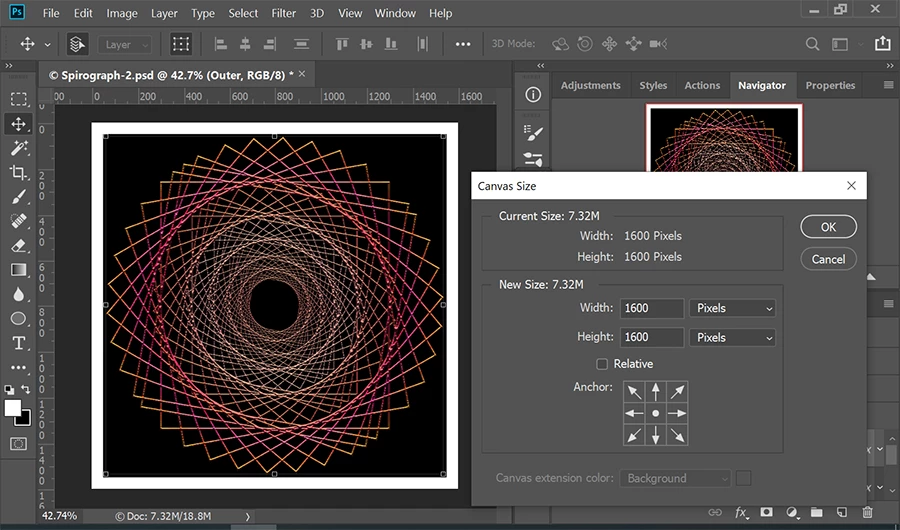Click the share export icon
Image resolution: width=900 pixels, height=530 pixels.
click(882, 44)
